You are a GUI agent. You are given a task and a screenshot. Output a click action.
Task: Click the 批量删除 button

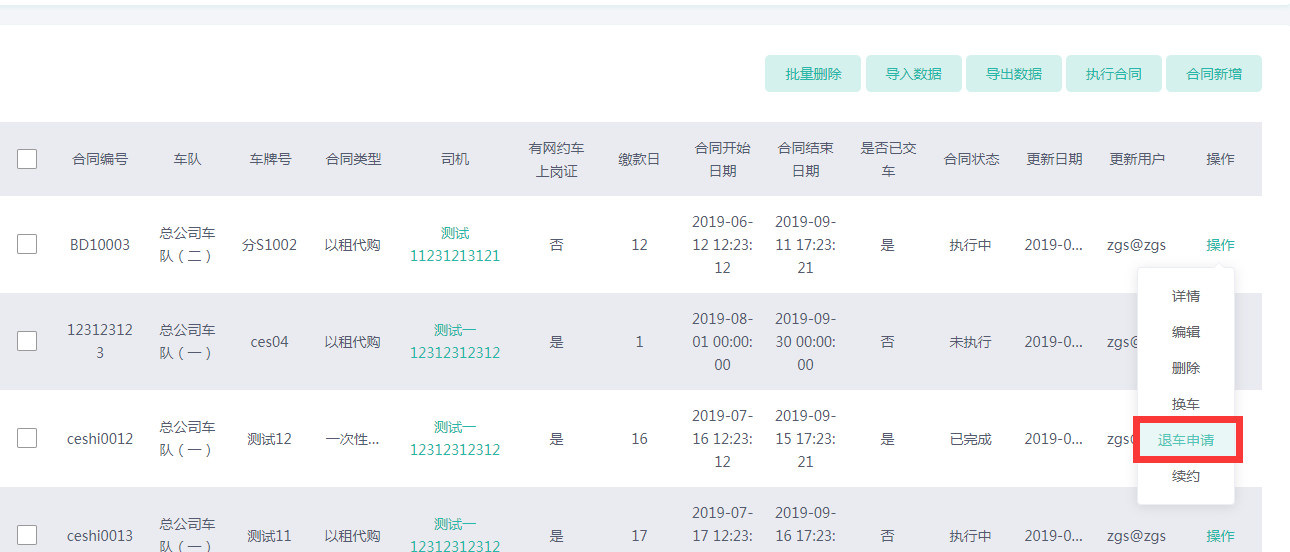812,74
